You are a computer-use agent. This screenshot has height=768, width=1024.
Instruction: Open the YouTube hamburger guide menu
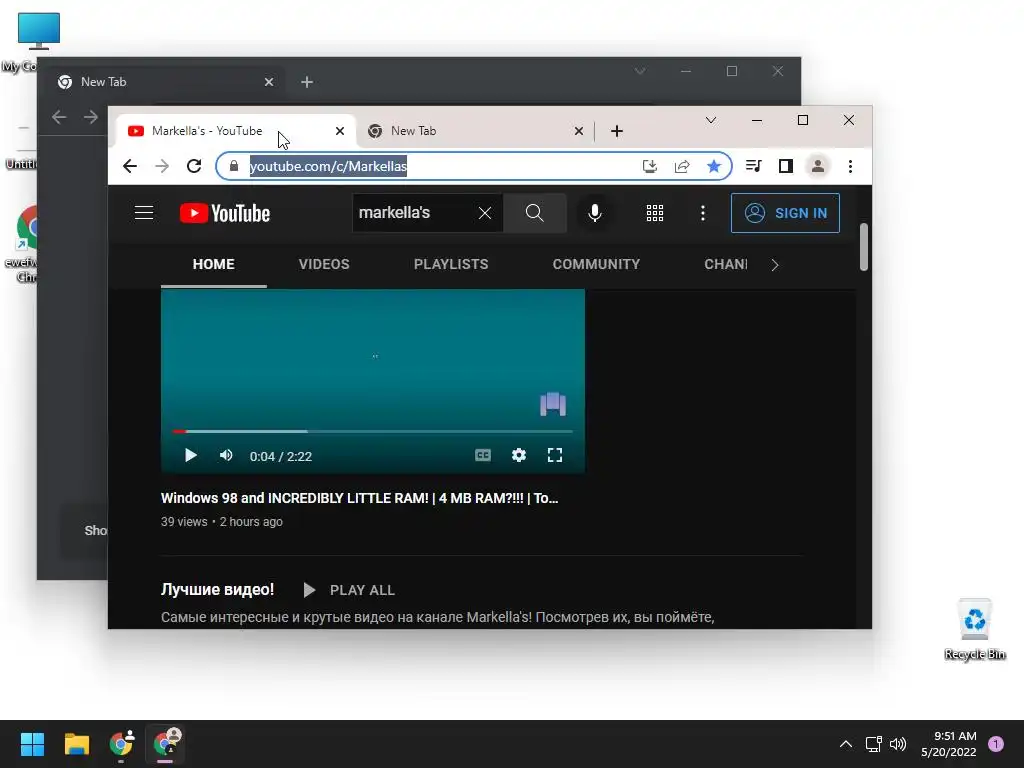coord(144,213)
